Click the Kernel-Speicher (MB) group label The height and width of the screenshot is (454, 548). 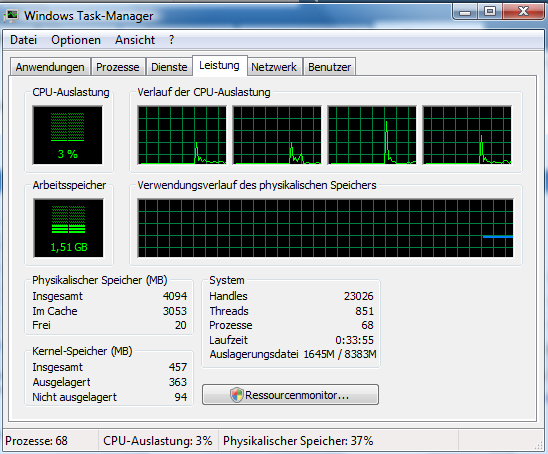pyautogui.click(x=82, y=351)
